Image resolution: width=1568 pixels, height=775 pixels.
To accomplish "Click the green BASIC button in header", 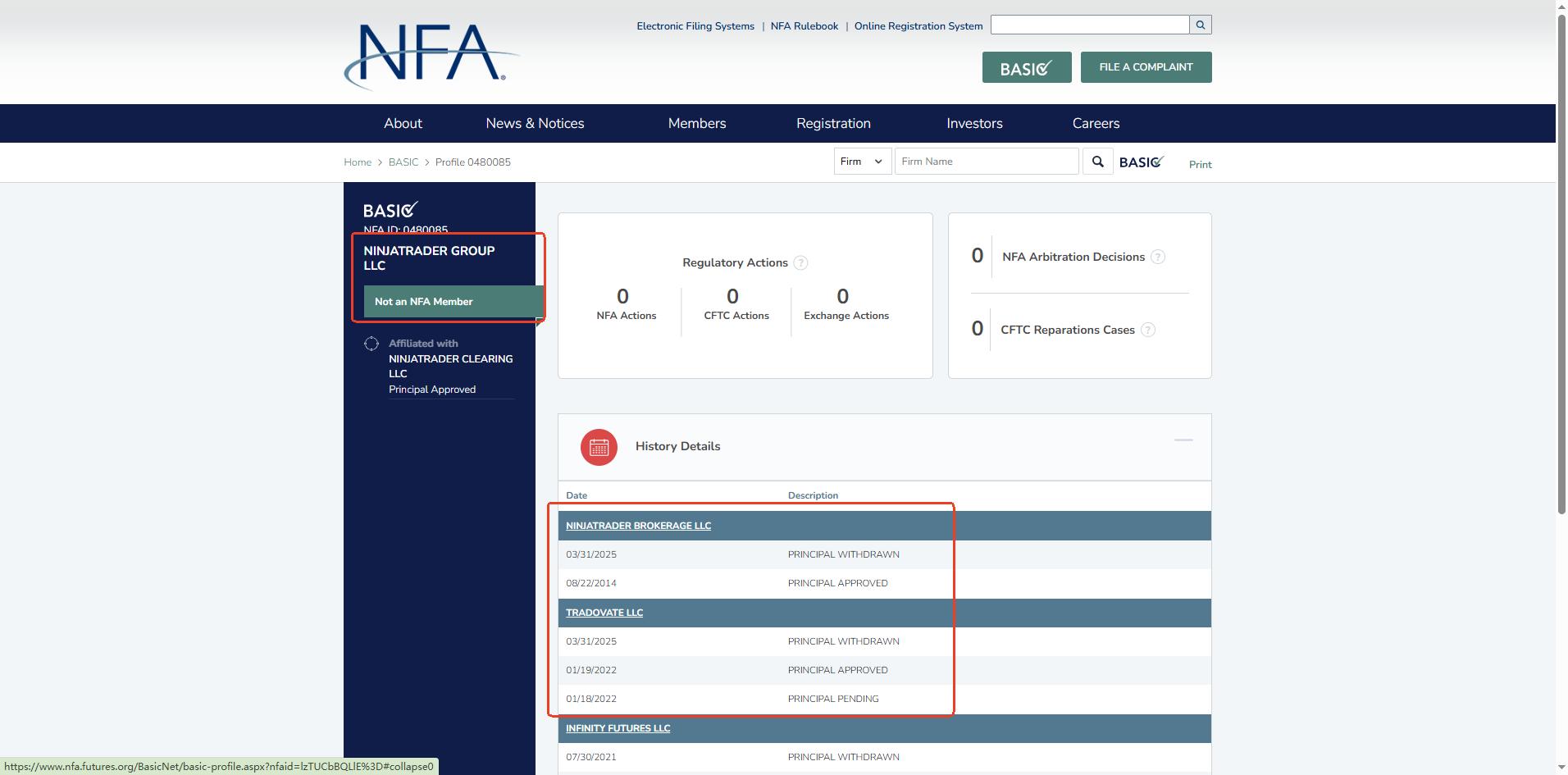I will click(x=1027, y=68).
